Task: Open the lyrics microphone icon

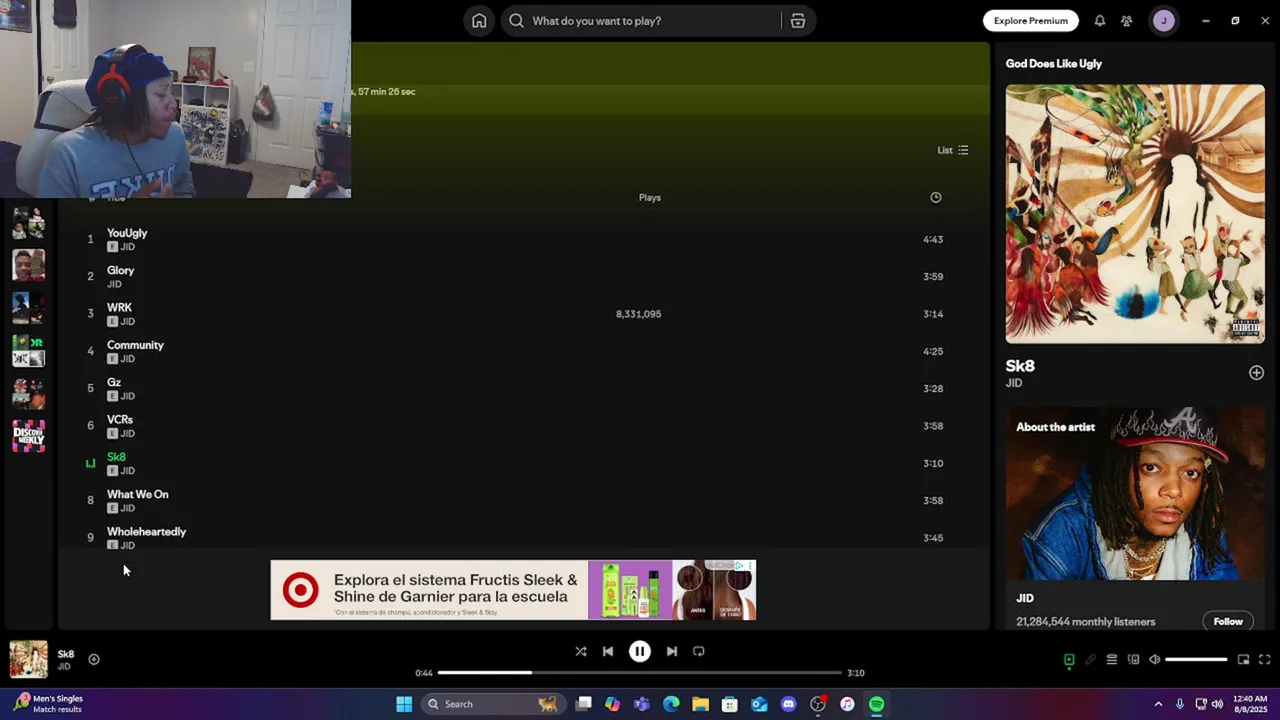Action: [x=1091, y=660]
